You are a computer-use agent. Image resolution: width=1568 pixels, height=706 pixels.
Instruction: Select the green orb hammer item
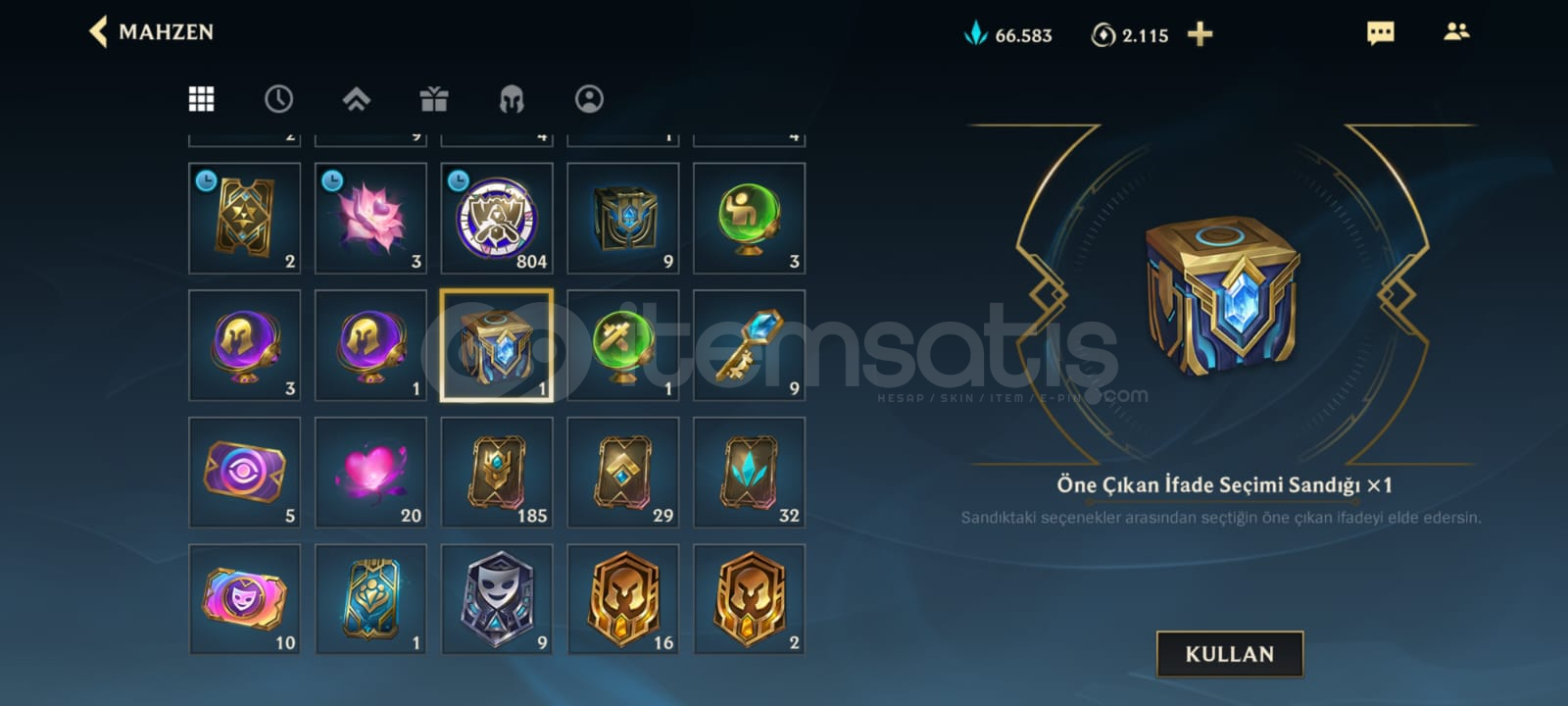point(623,345)
